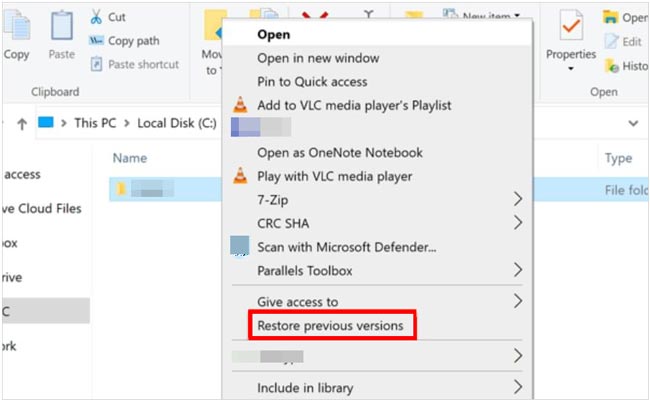650x401 pixels.
Task: Sort by the Name column header
Action: [130, 158]
